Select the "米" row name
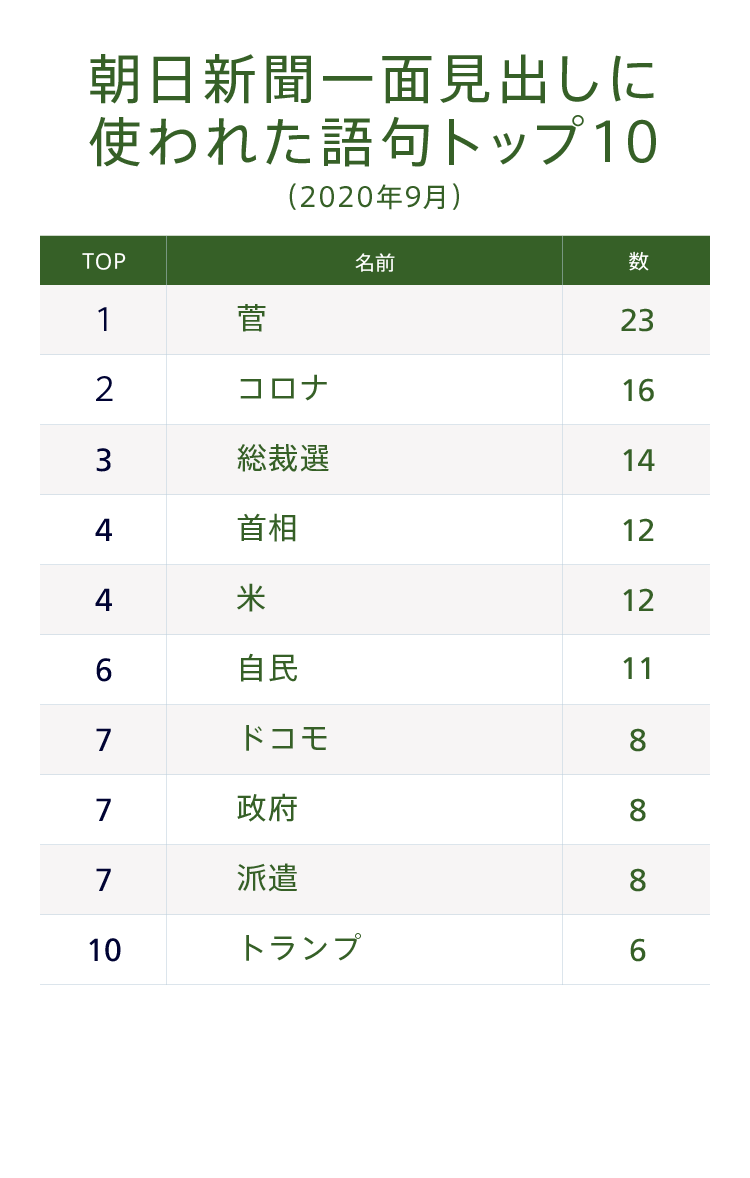The image size is (750, 1178). [252, 599]
